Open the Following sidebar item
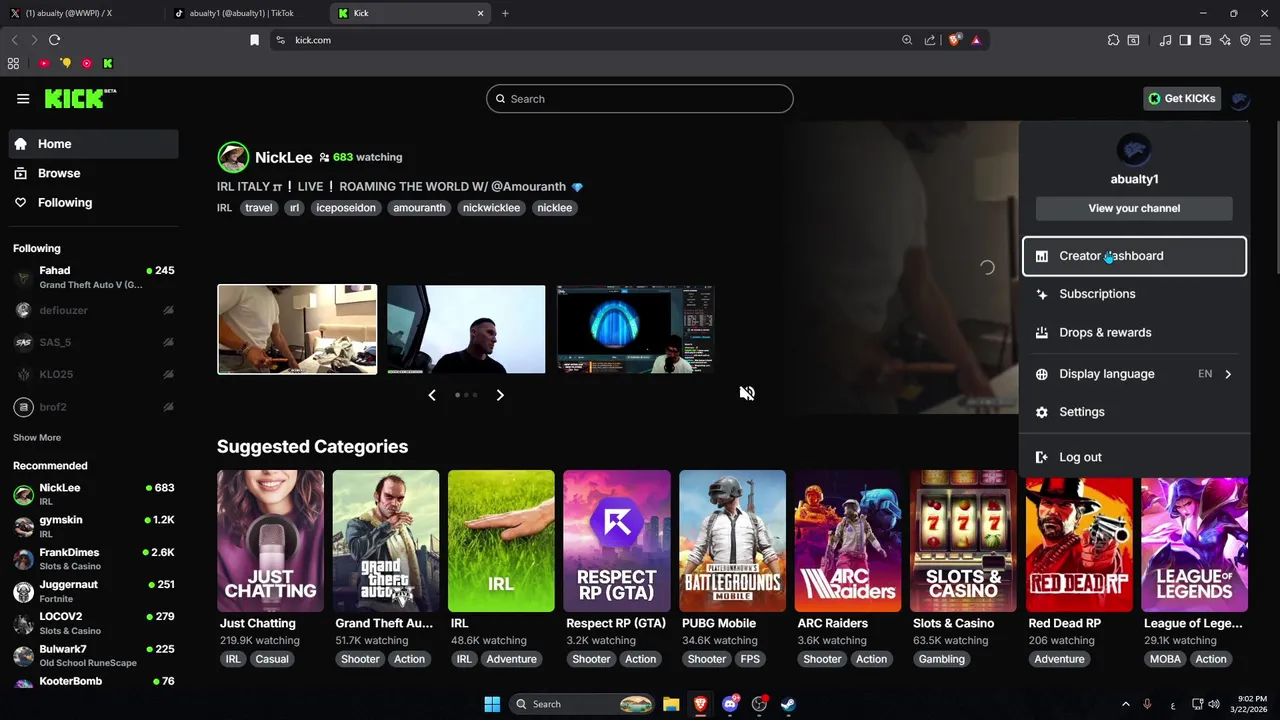The image size is (1280, 720). coord(94,202)
